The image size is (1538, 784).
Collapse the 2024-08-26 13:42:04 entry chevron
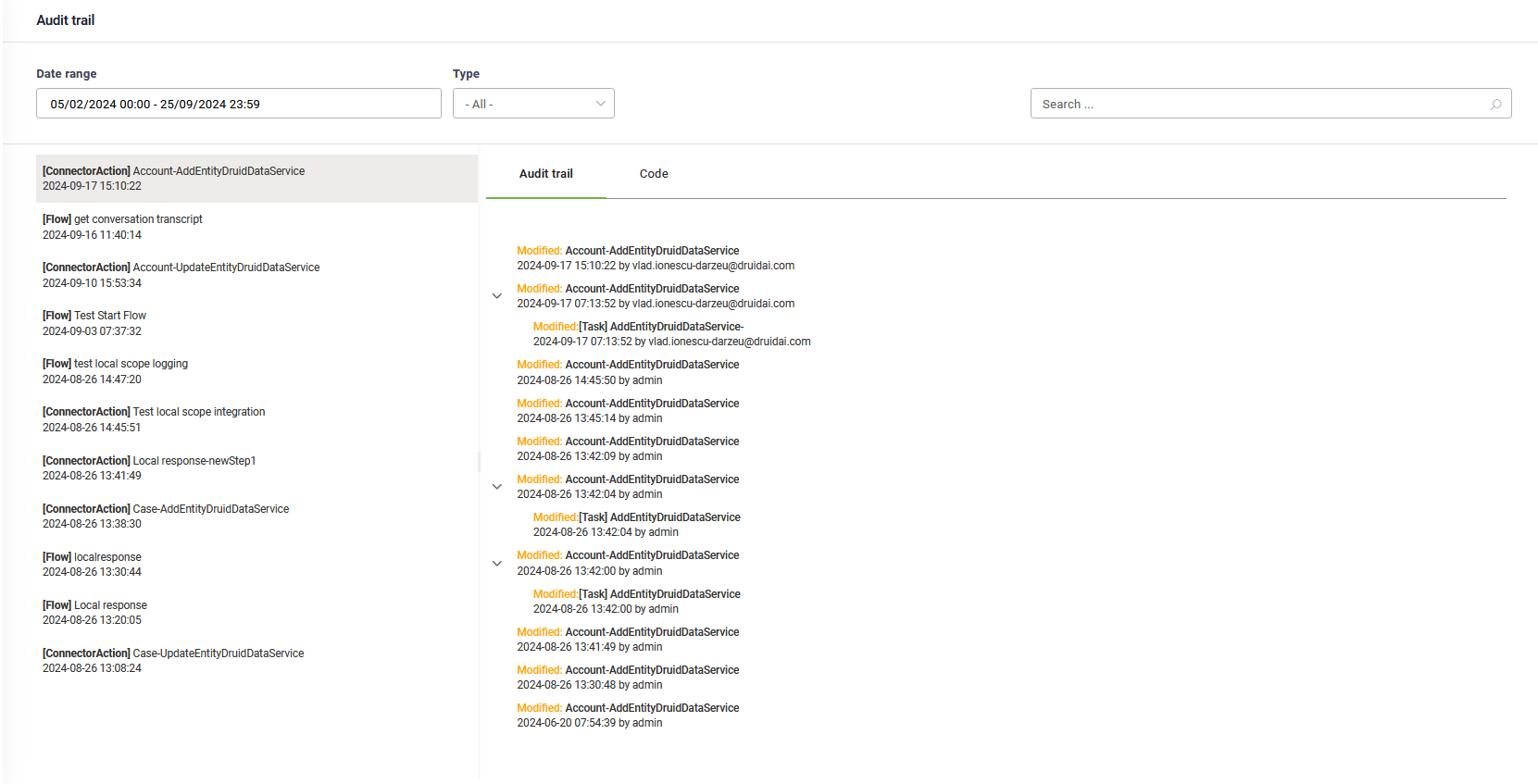497,487
